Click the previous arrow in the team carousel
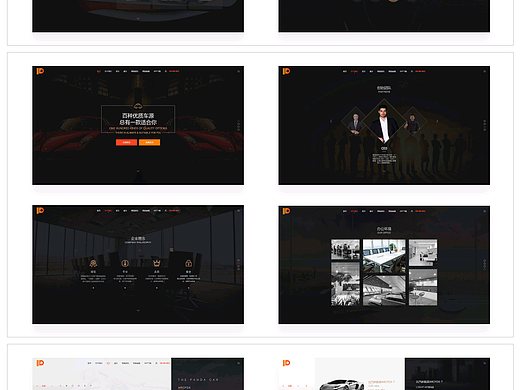Screen dimensions: 520x390 (331, 121)
